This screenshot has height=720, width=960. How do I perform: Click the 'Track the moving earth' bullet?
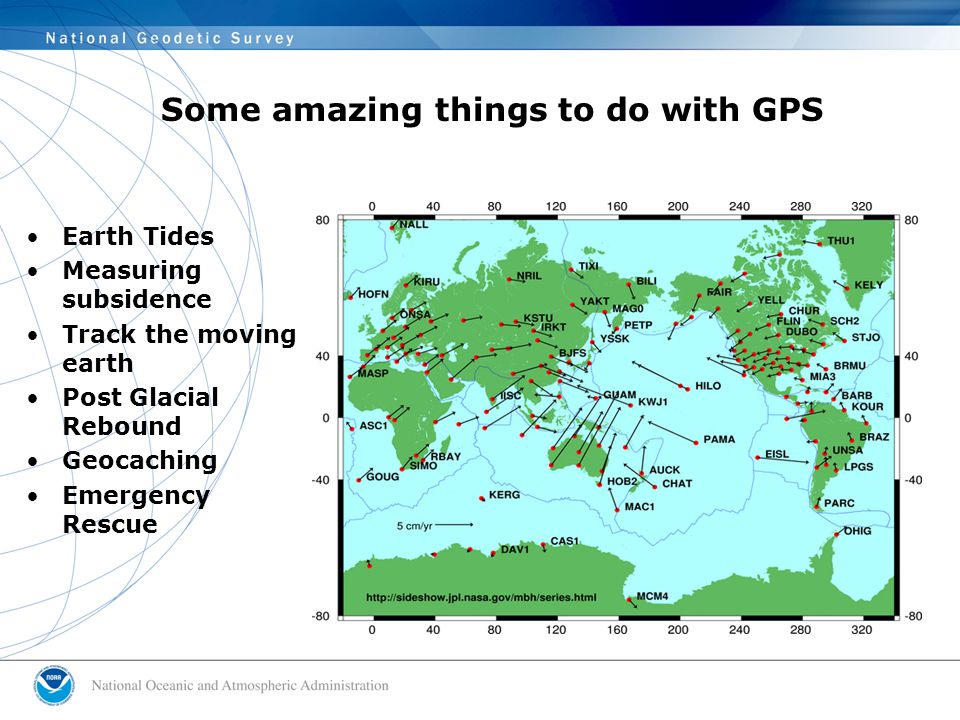[179, 349]
